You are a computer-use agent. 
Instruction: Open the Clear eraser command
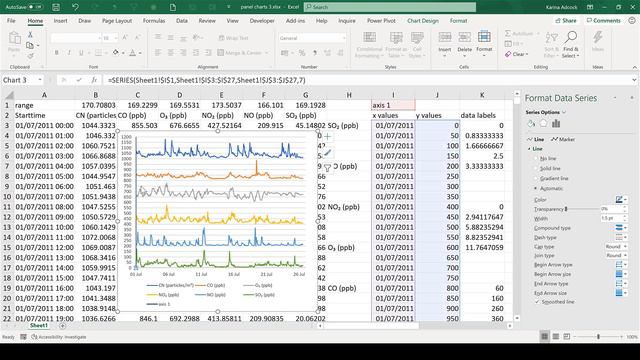click(517, 54)
